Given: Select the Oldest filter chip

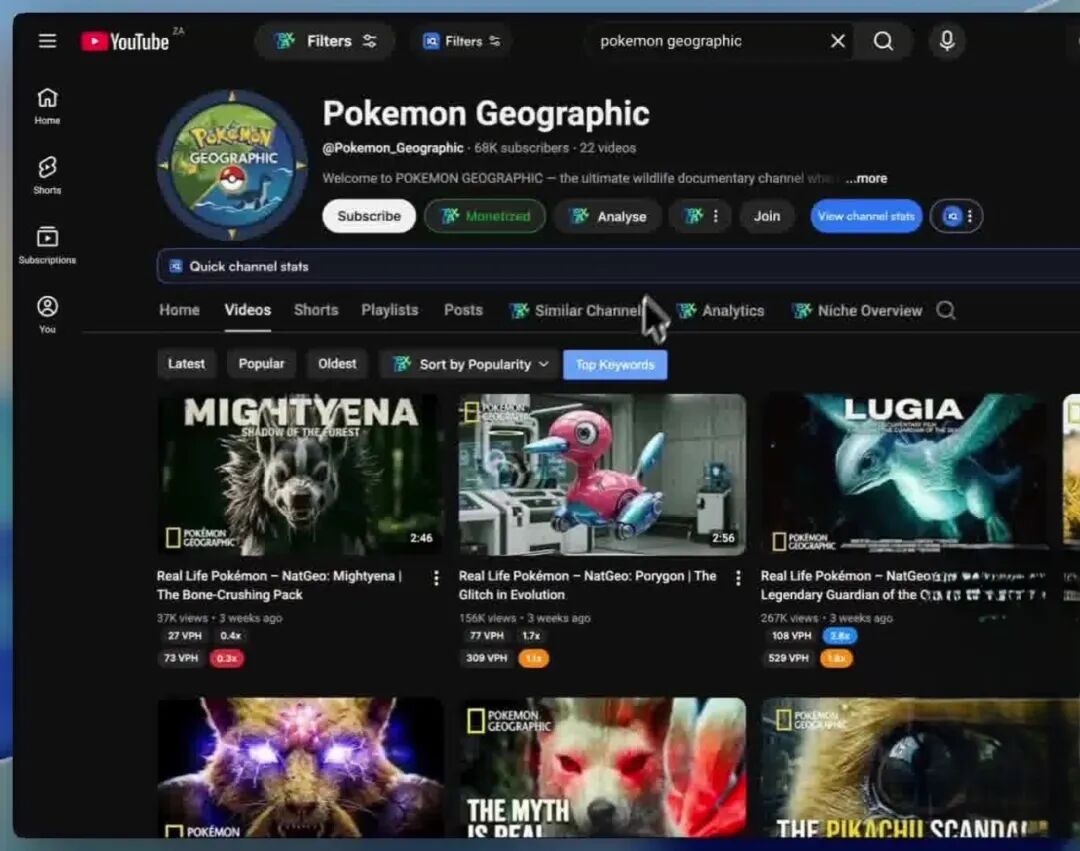Looking at the screenshot, I should click(337, 364).
